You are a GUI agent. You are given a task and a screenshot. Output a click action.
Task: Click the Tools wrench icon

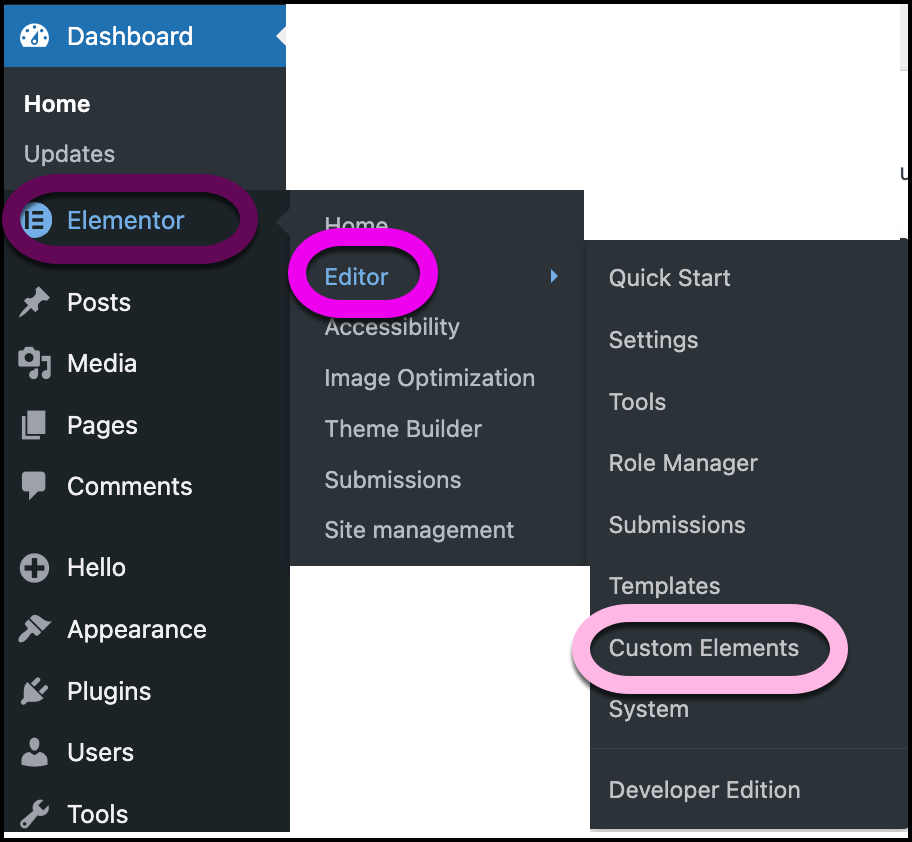click(x=35, y=814)
